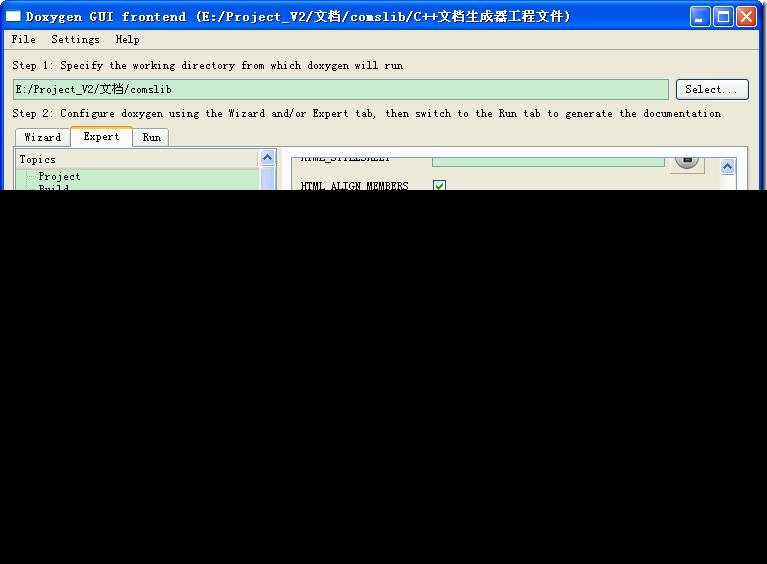
Task: Close the Doxygen GUI frontend window
Action: pos(746,17)
